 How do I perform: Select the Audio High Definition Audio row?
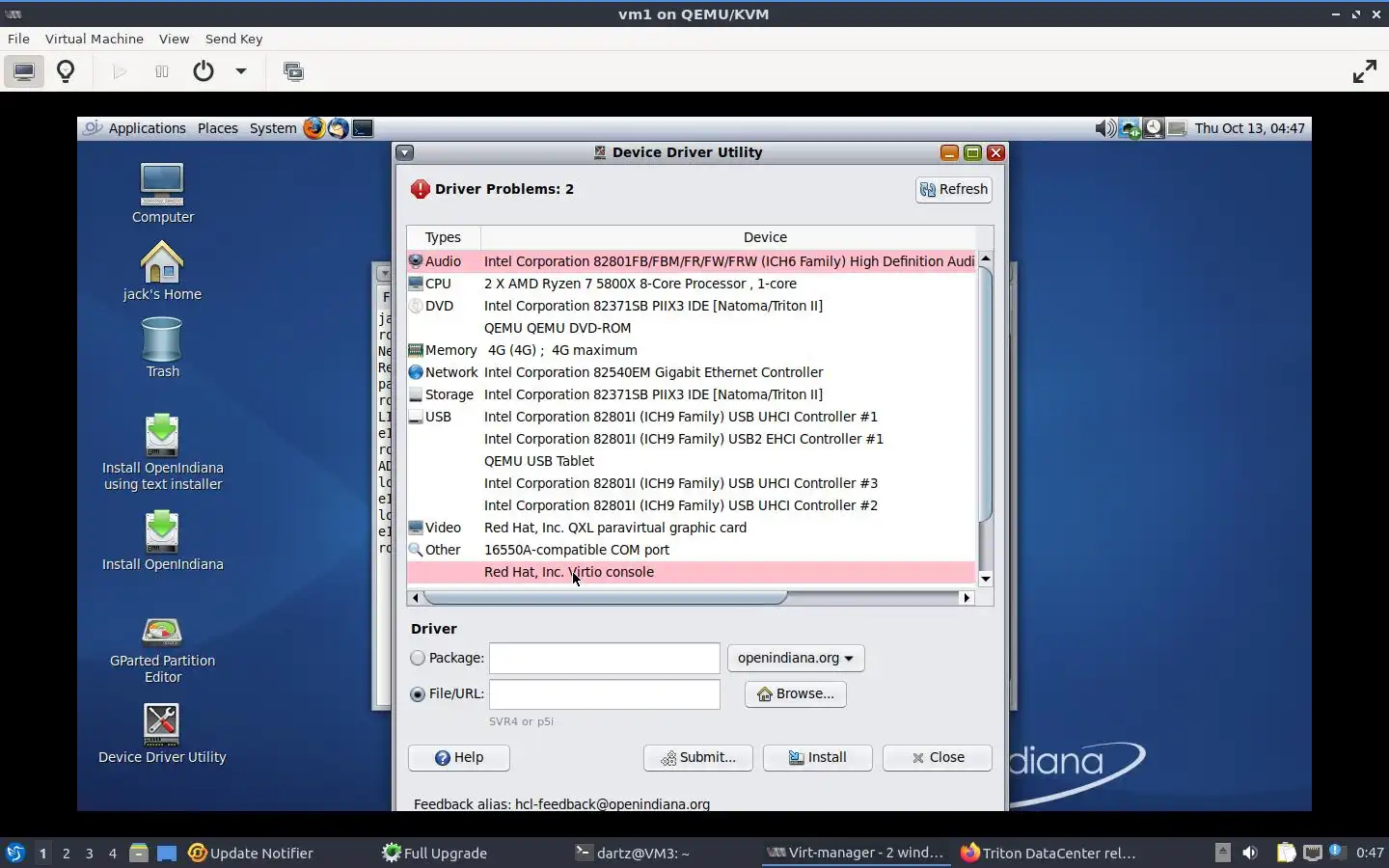[x=692, y=261]
